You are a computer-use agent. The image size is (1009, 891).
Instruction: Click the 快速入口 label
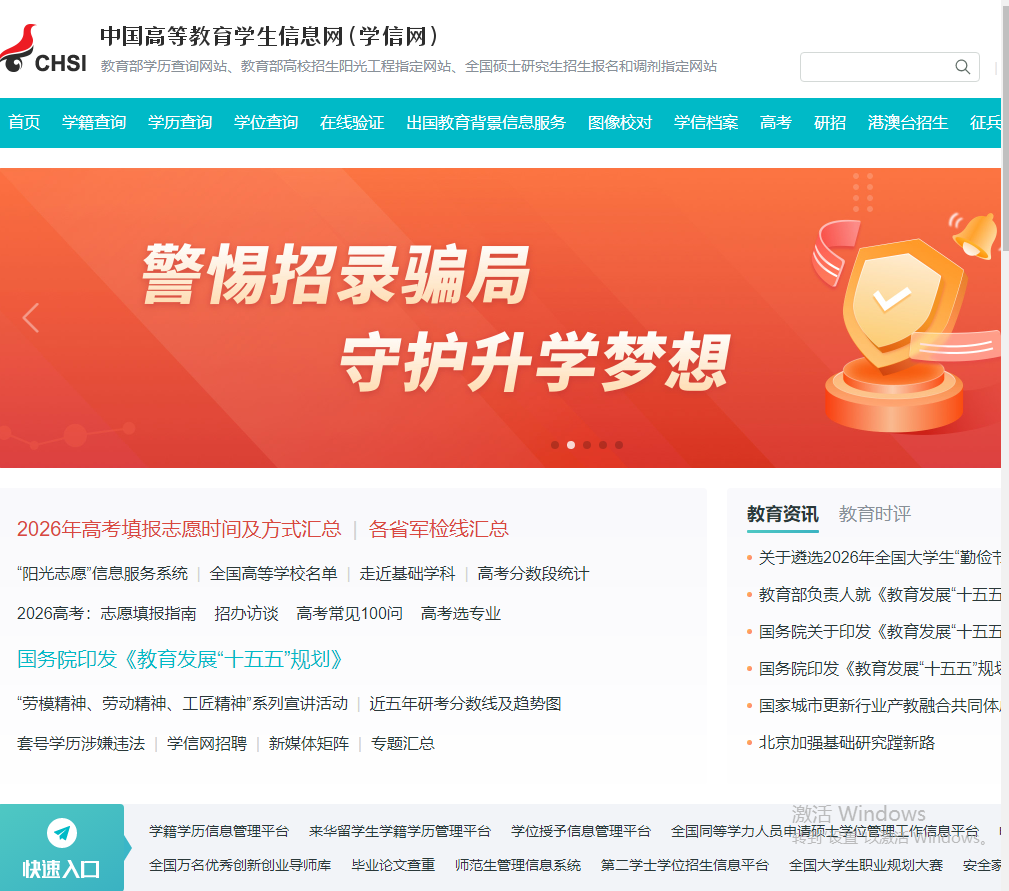point(61,869)
